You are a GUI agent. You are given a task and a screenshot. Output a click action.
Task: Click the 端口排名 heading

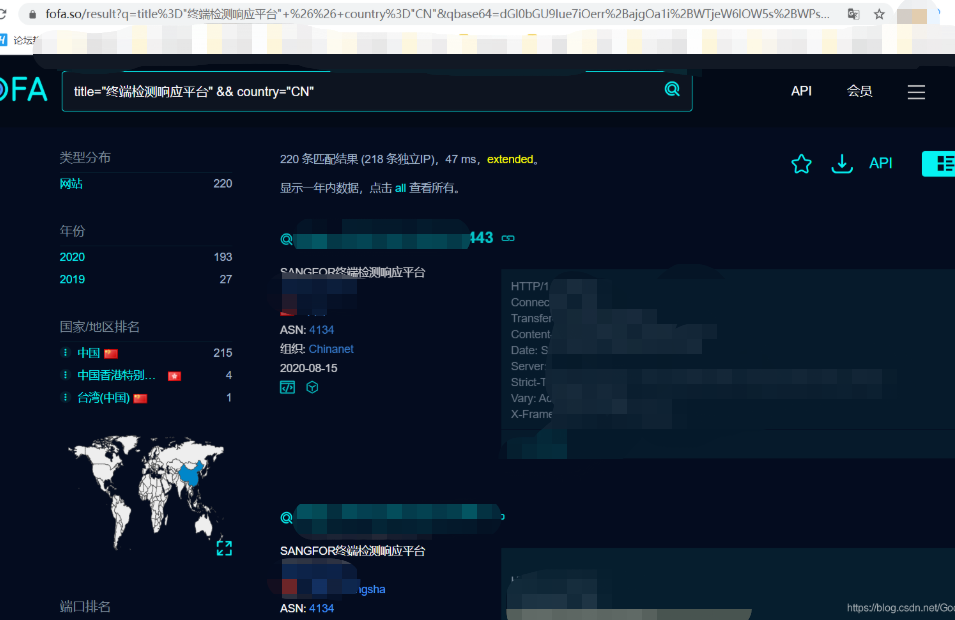click(85, 607)
